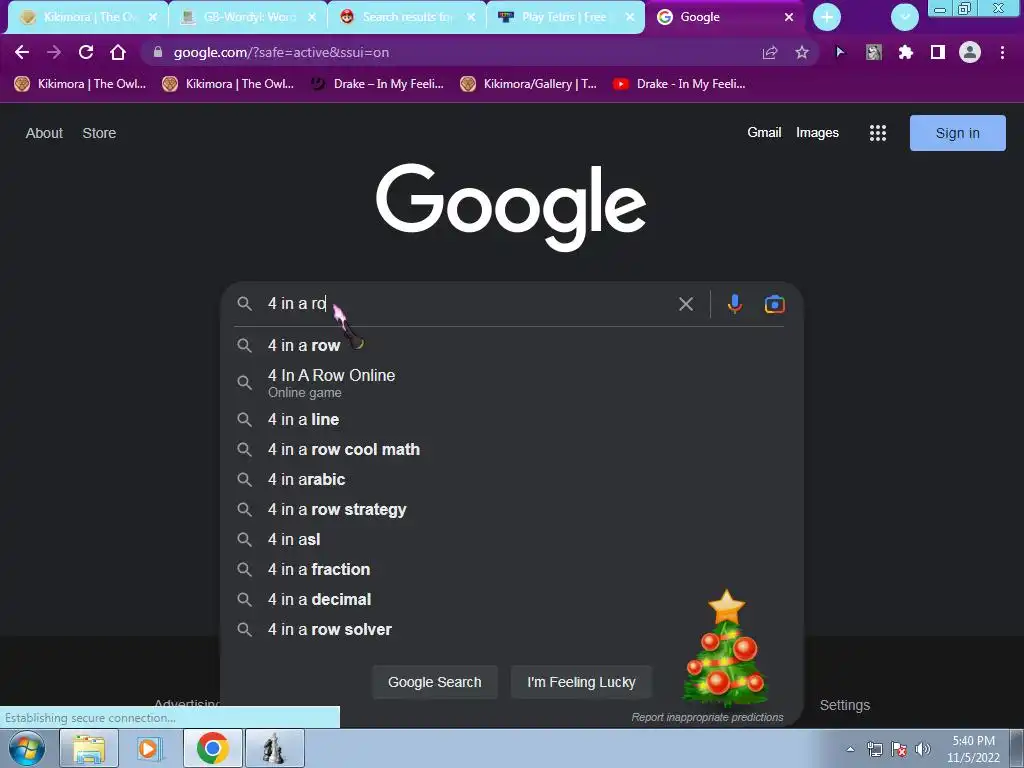This screenshot has height=768, width=1024.
Task: Show hidden system tray icons
Action: point(850,749)
